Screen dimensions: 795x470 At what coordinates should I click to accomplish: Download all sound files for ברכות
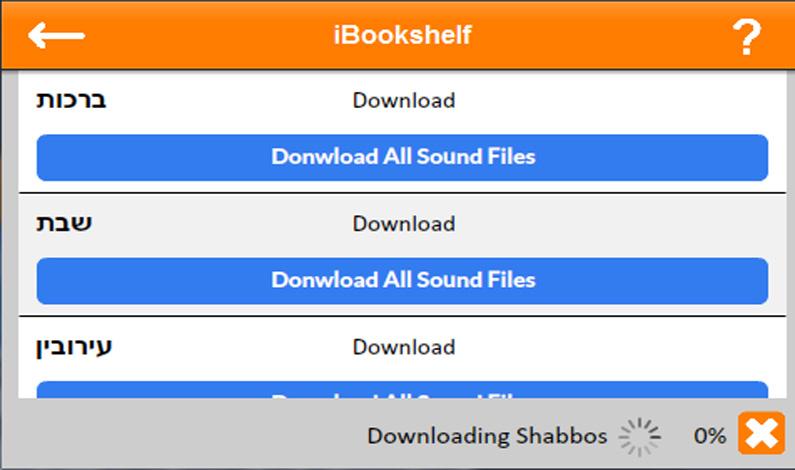tap(402, 157)
